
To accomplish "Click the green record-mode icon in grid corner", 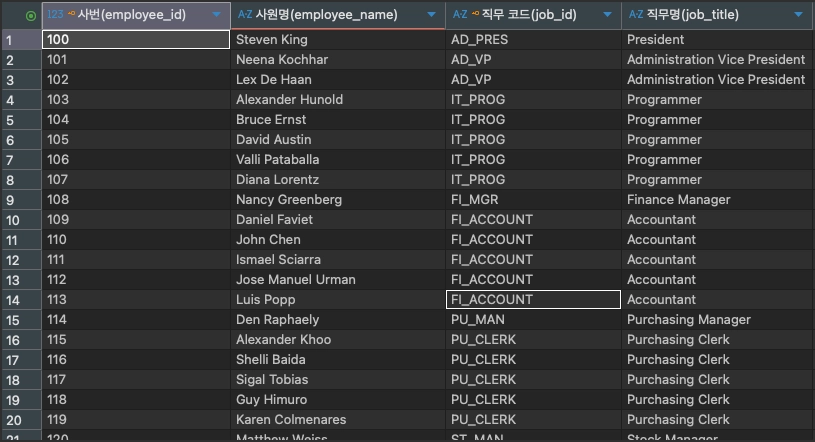I will coord(31,16).
